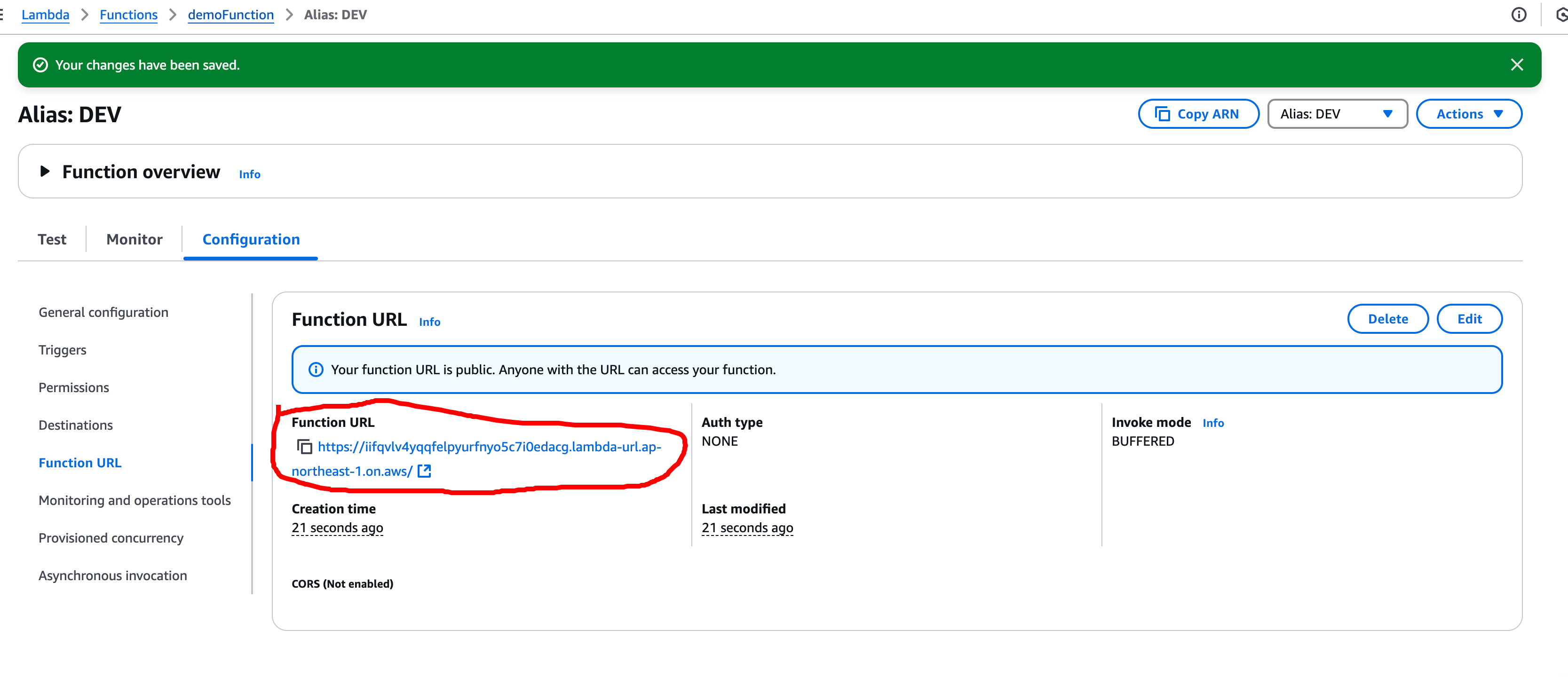This screenshot has height=677, width=1568.
Task: Click the copy icon beside the function URL
Action: 304,447
